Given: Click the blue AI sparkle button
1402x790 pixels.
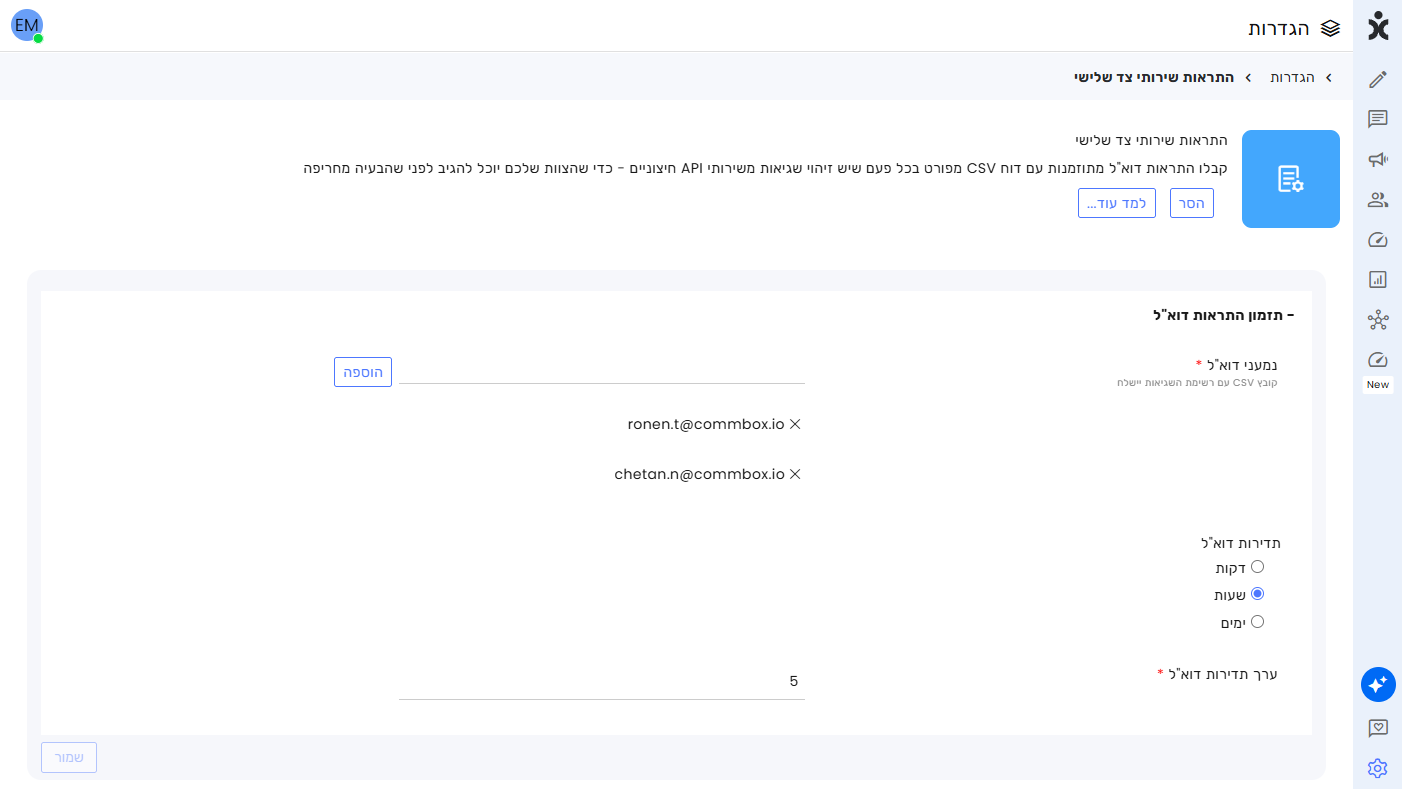Looking at the screenshot, I should (x=1378, y=685).
